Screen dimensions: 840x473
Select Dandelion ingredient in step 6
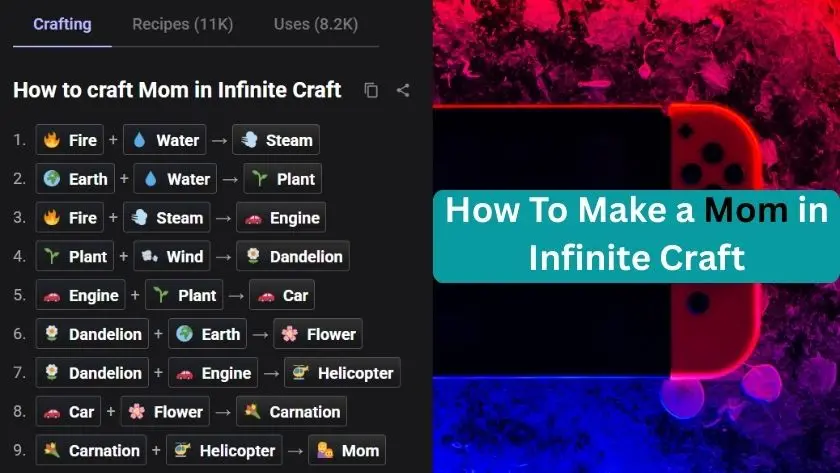tap(92, 334)
